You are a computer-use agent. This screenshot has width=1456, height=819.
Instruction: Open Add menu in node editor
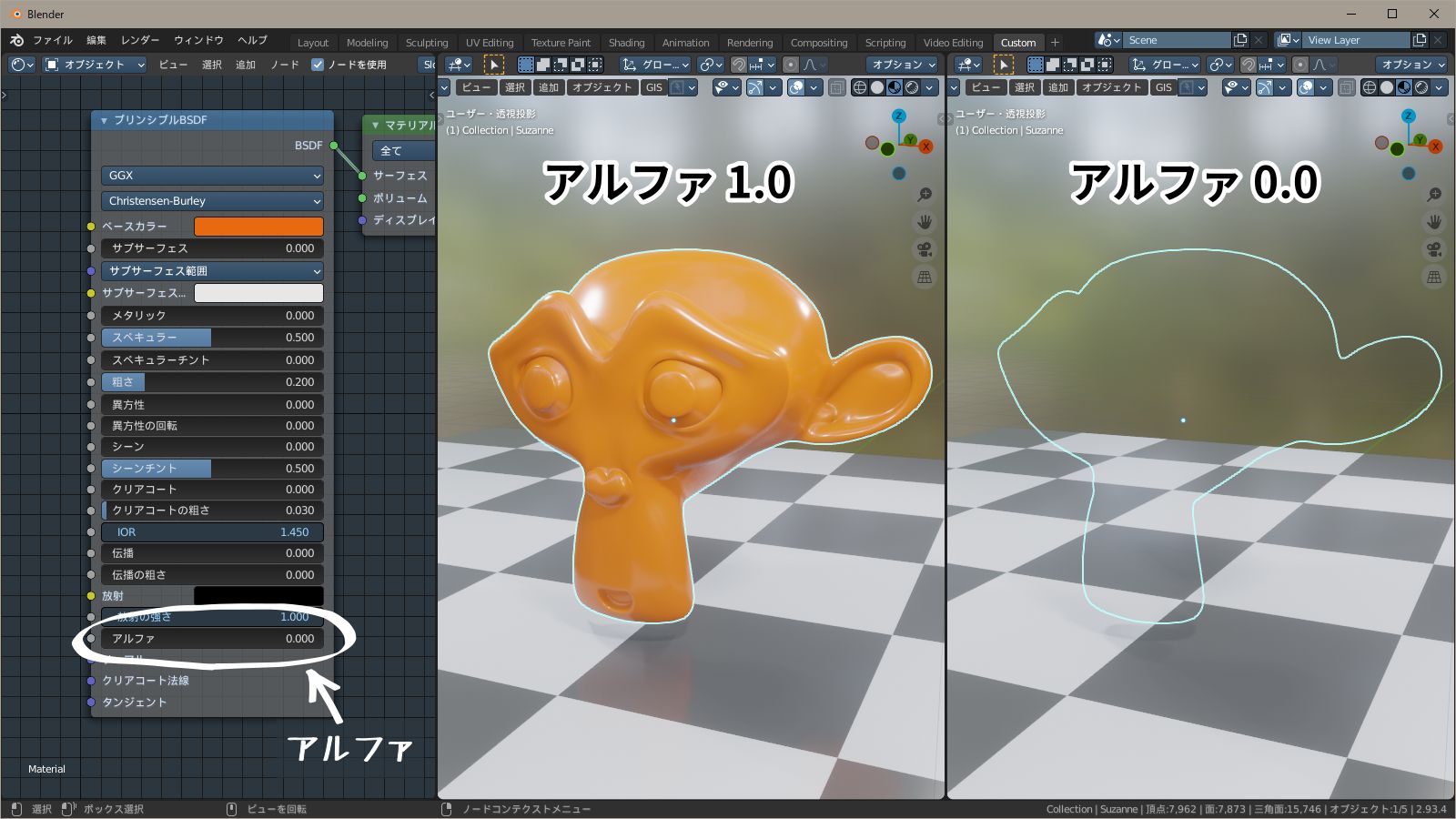point(246,65)
